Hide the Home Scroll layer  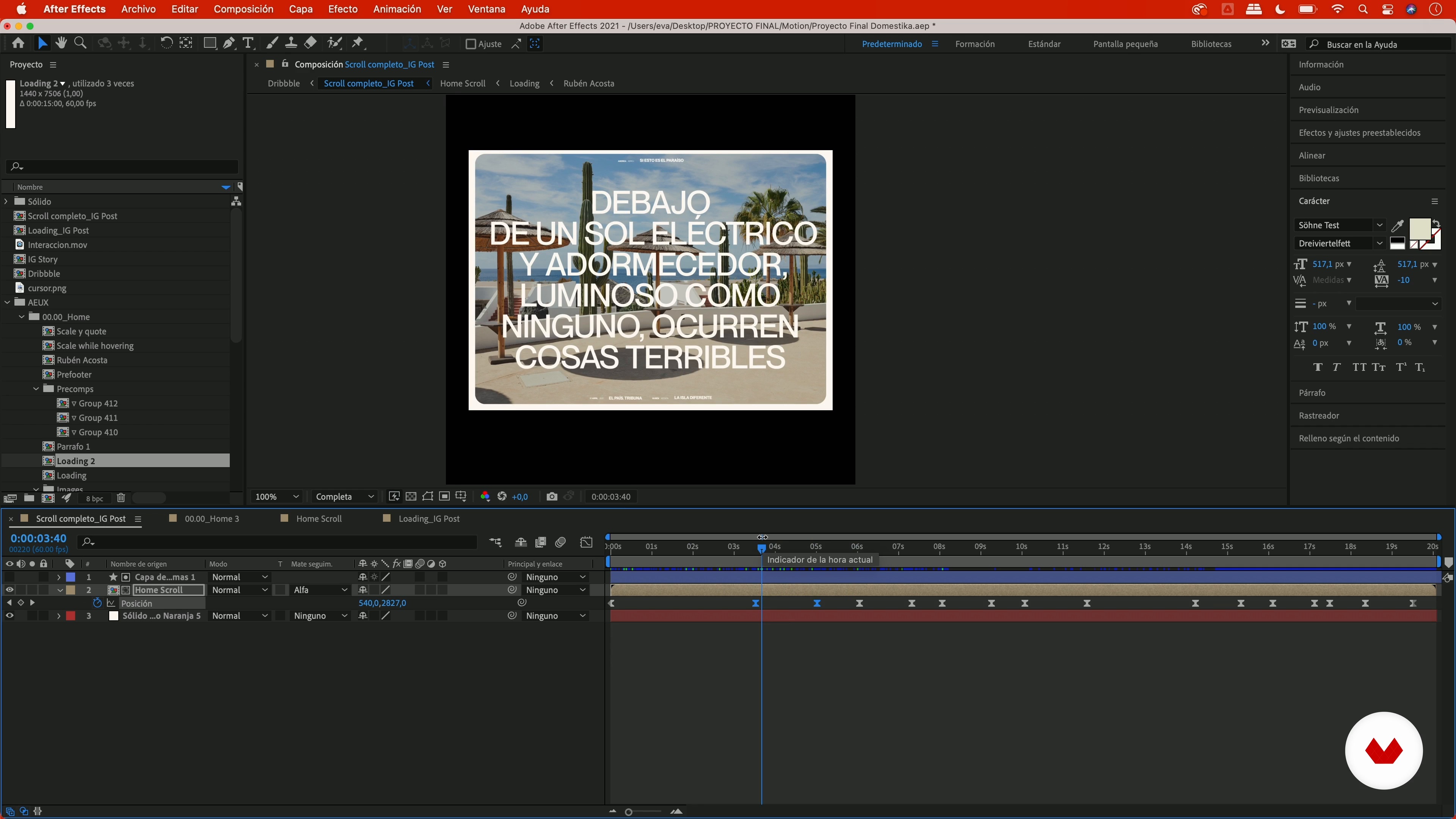(x=9, y=590)
